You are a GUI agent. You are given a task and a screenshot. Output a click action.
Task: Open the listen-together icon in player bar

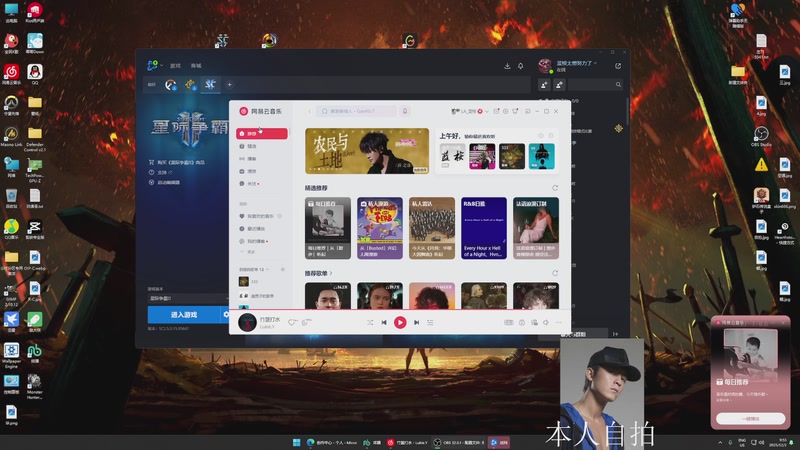(534, 322)
